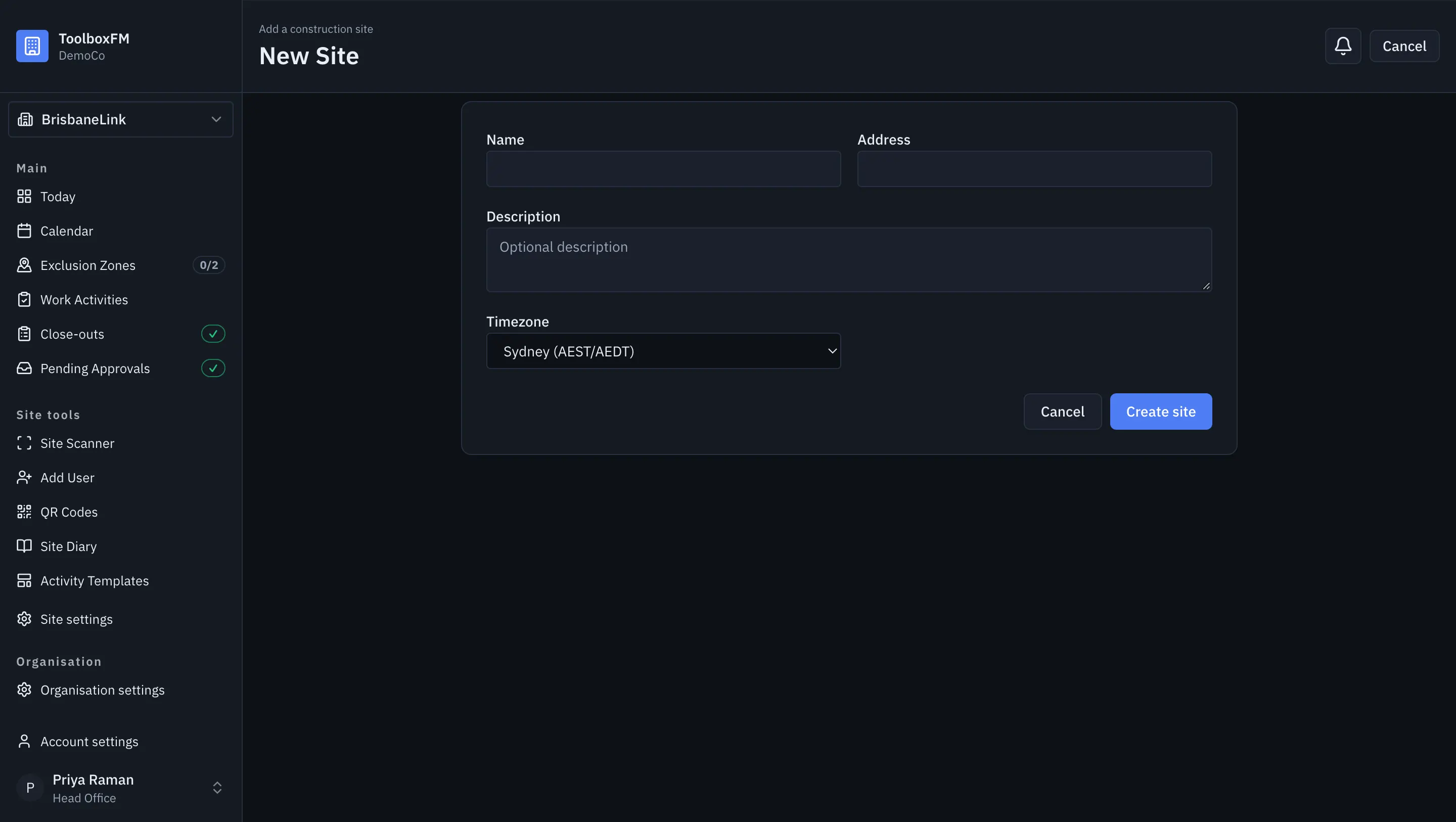Viewport: 1456px width, 822px height.
Task: Click the green check badge on Pending Approvals
Action: (x=213, y=368)
